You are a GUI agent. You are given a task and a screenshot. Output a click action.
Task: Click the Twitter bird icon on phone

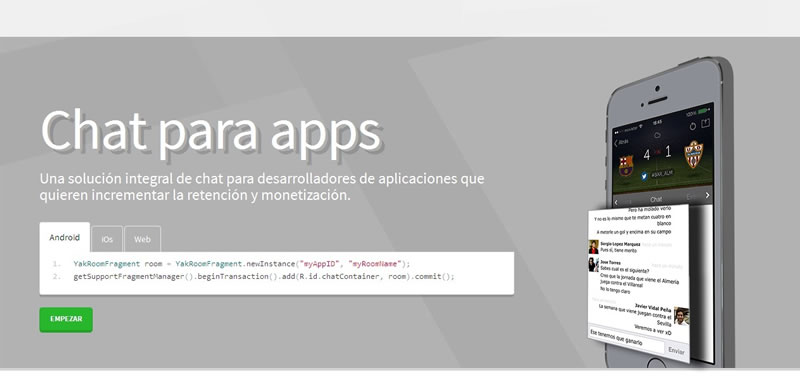tap(644, 176)
